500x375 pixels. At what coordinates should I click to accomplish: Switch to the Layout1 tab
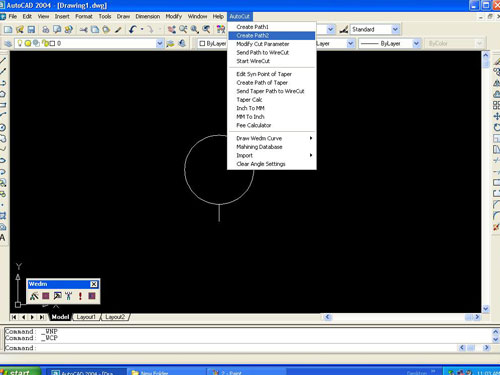[86, 317]
